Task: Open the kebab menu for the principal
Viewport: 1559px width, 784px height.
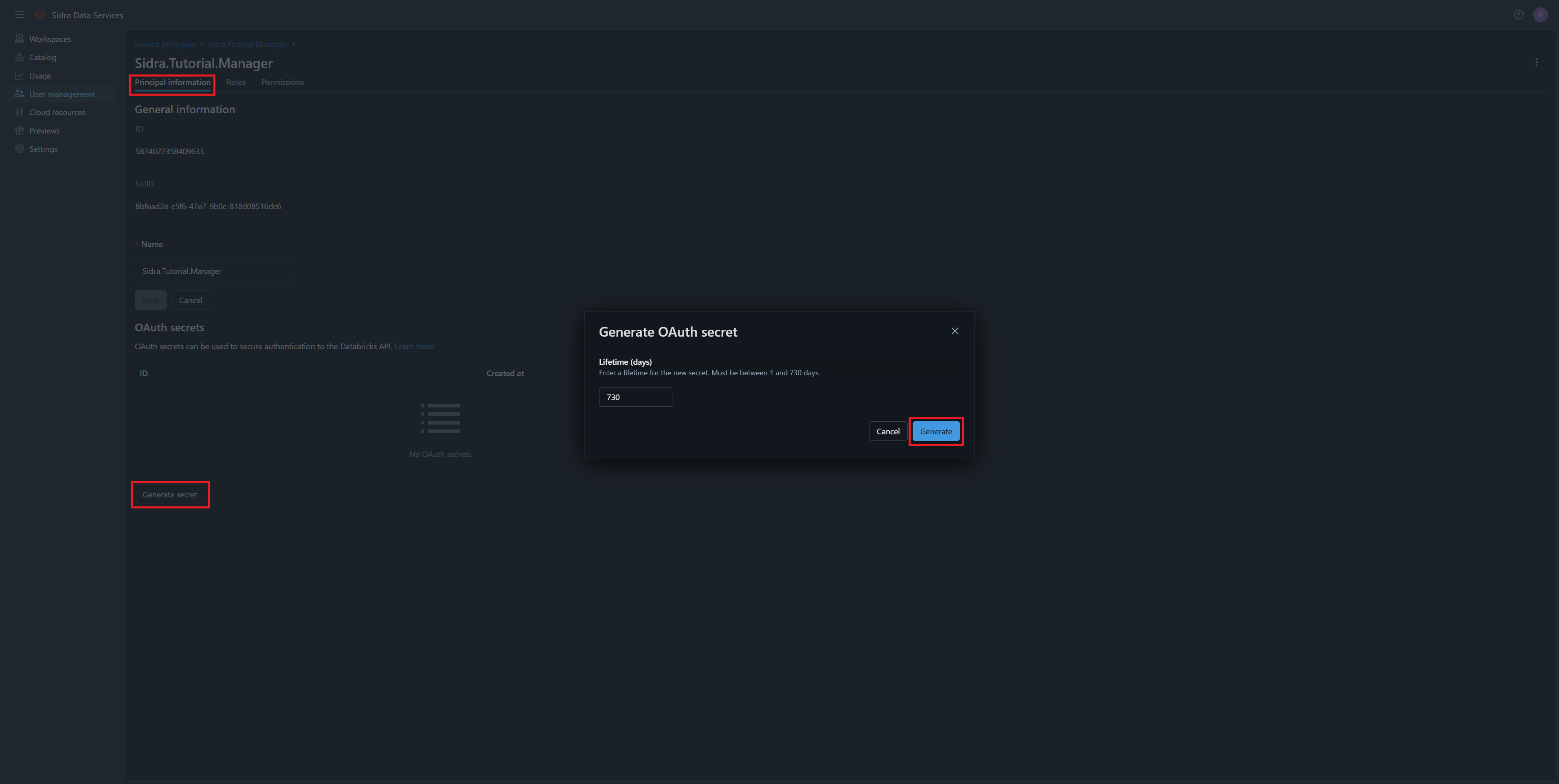Action: pyautogui.click(x=1536, y=62)
